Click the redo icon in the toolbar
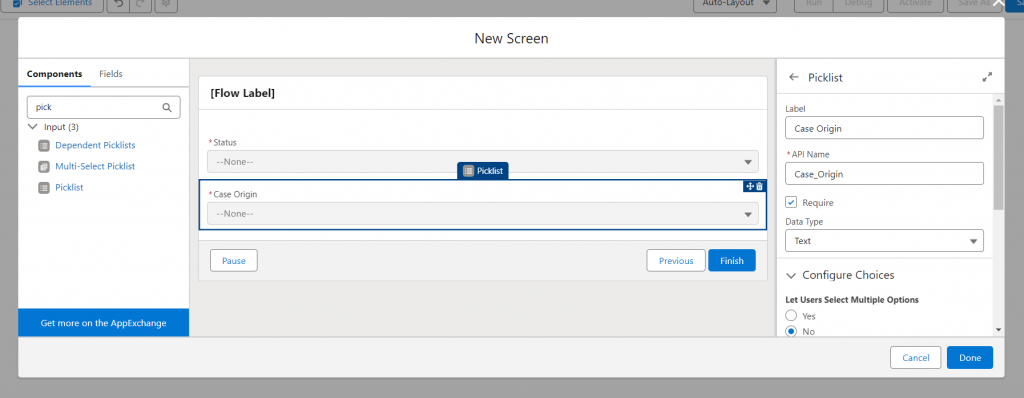 [140, 4]
